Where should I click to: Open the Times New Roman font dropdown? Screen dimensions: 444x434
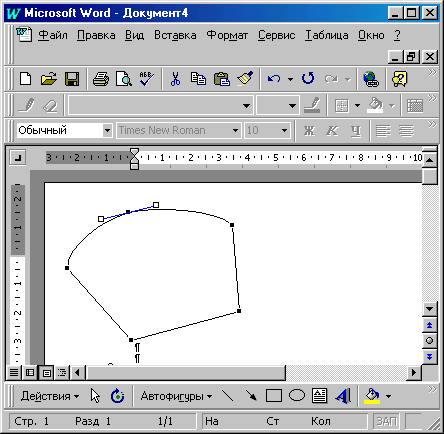coord(235,130)
